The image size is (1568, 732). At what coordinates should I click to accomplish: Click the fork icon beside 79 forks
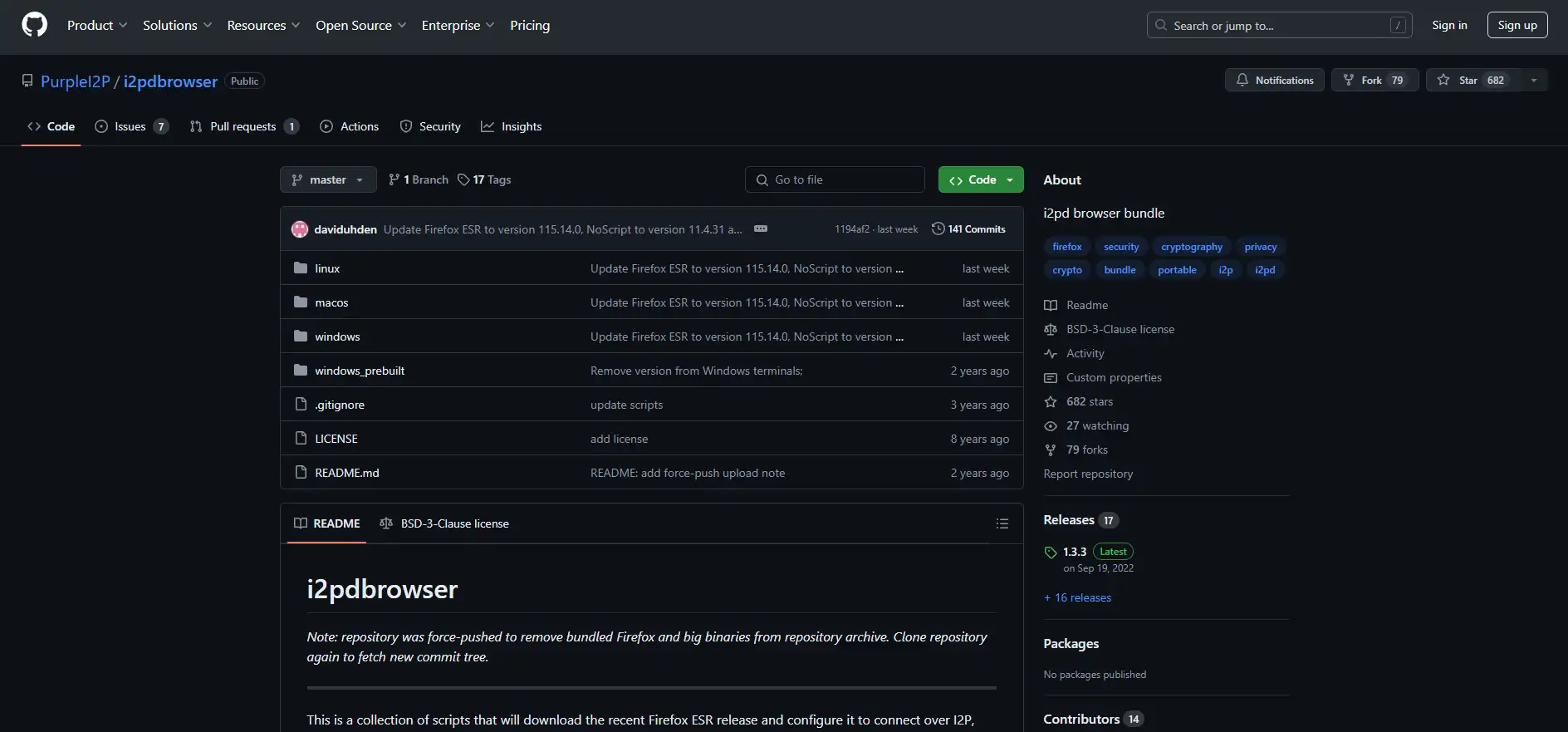(1051, 450)
